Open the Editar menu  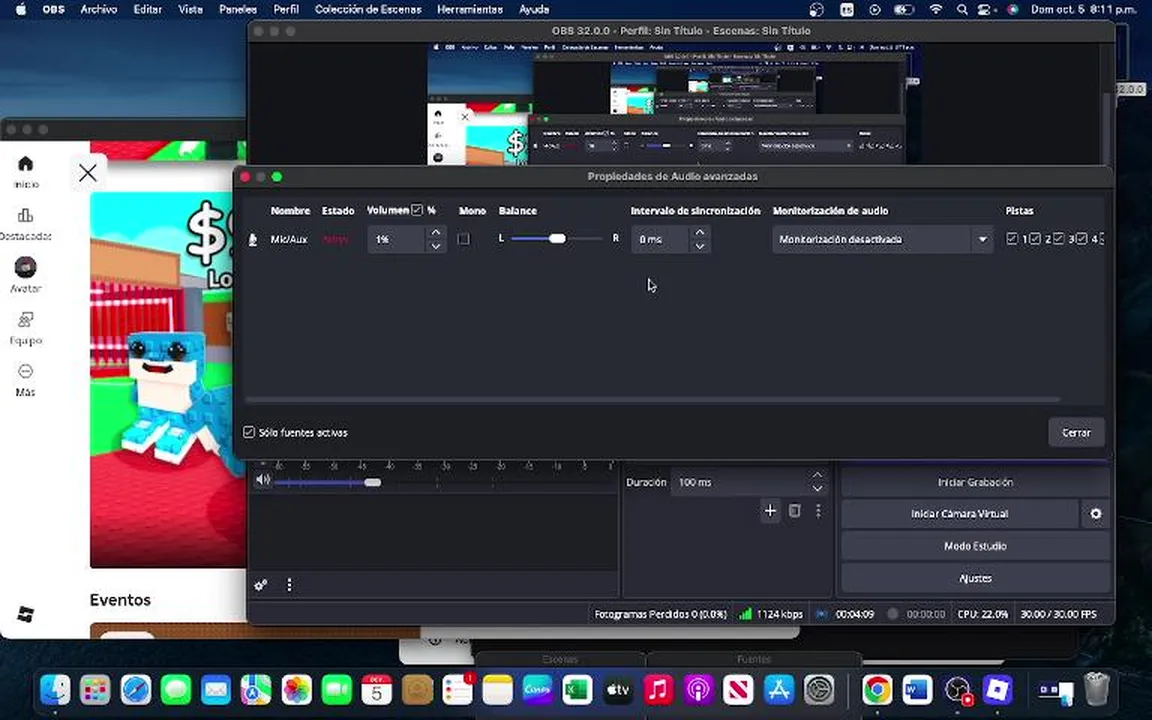pos(148,10)
